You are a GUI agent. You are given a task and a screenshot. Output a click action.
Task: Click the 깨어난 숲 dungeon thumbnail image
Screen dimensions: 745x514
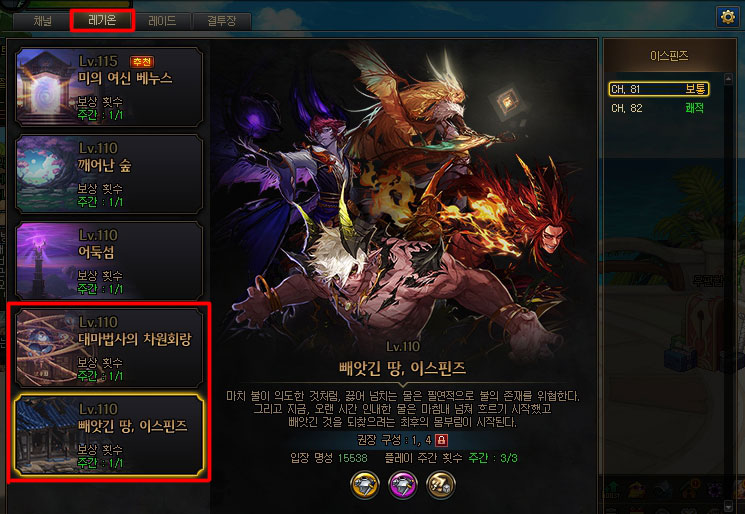[x=46, y=173]
